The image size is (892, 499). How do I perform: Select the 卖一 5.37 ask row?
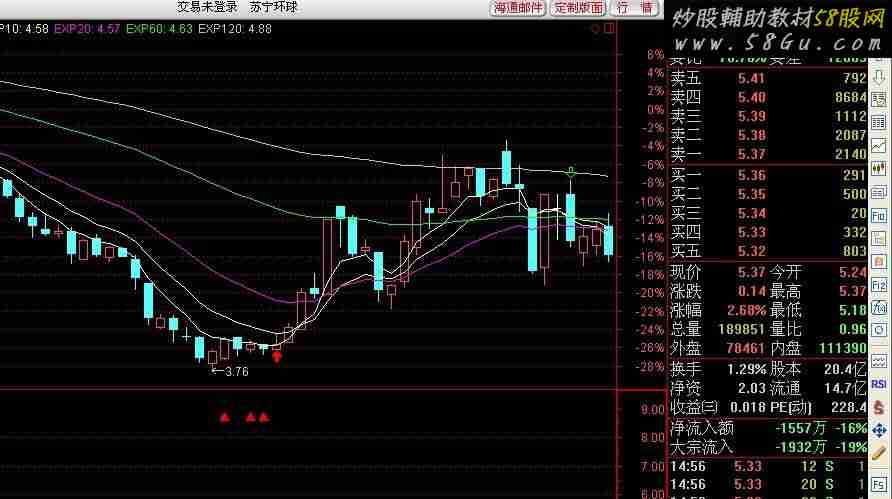pyautogui.click(x=768, y=154)
